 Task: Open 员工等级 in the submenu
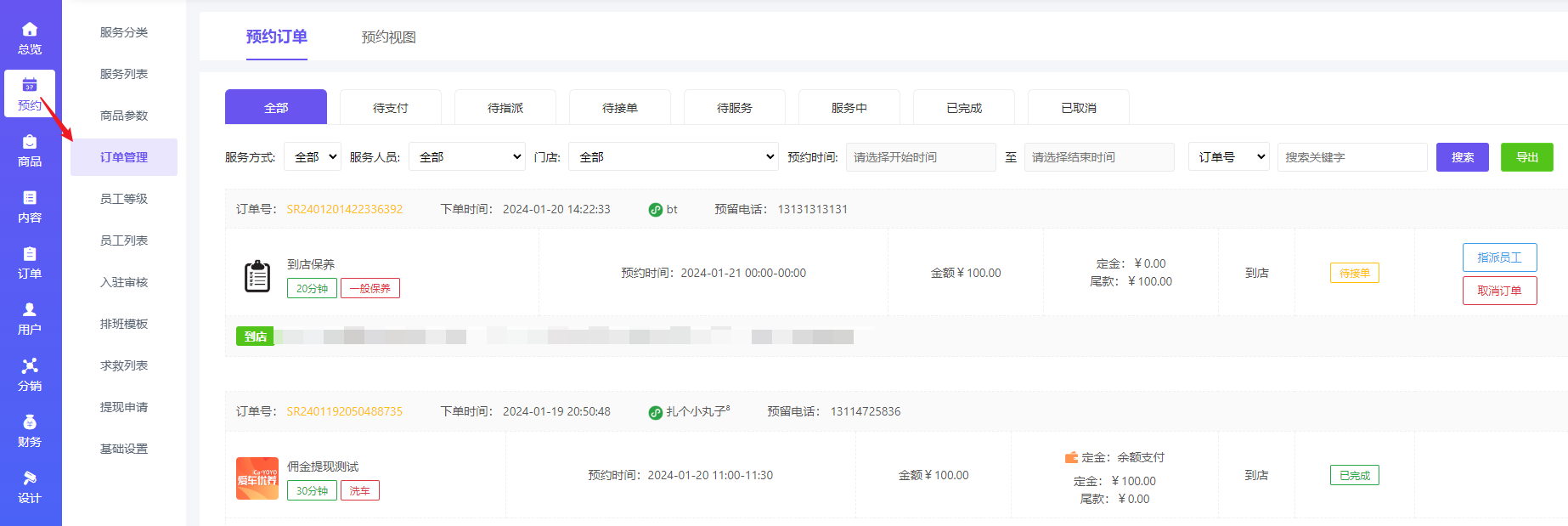[x=124, y=199]
